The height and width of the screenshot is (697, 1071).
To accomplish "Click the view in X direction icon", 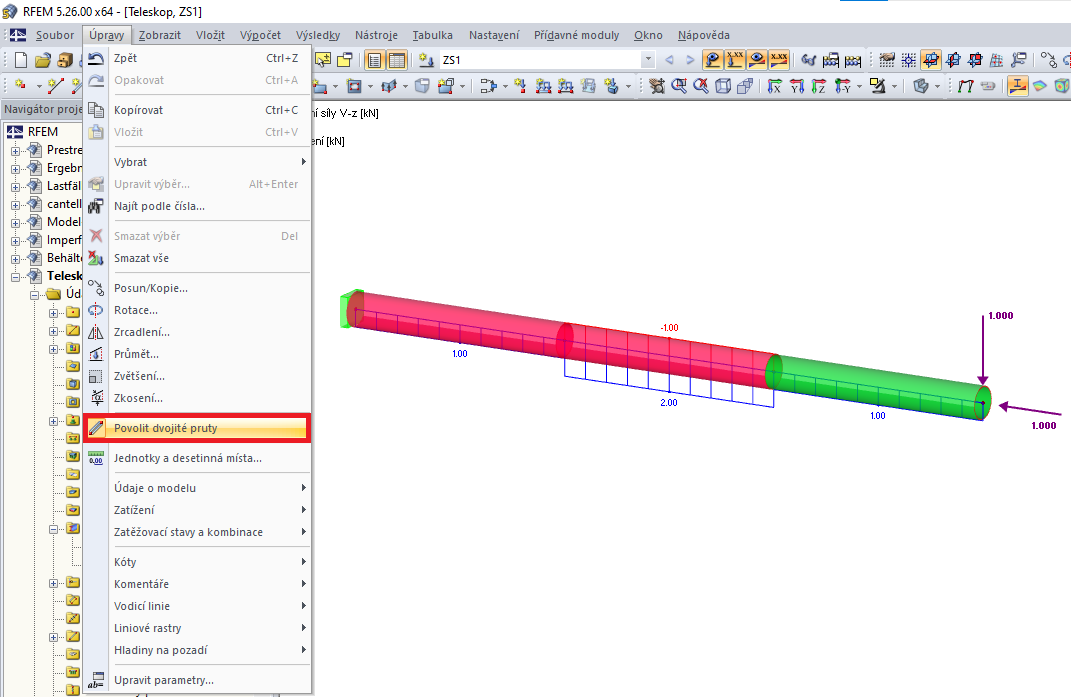I will click(775, 86).
